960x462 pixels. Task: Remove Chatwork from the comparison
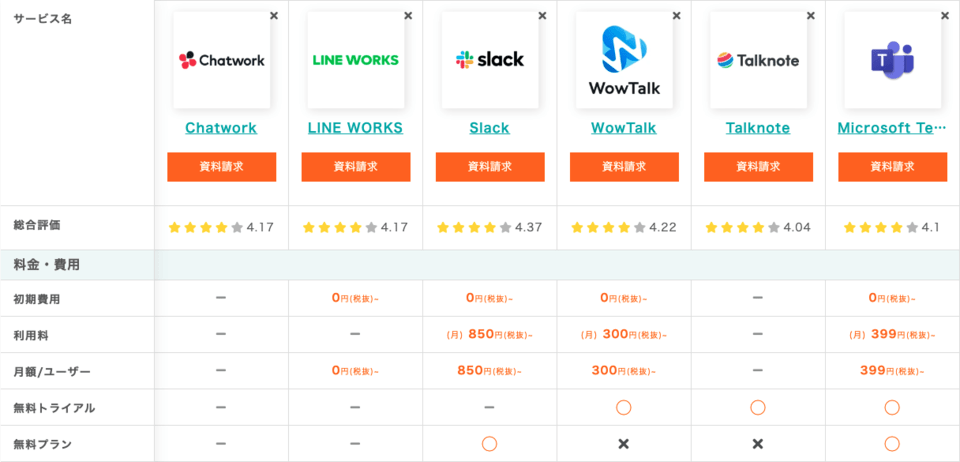click(274, 16)
